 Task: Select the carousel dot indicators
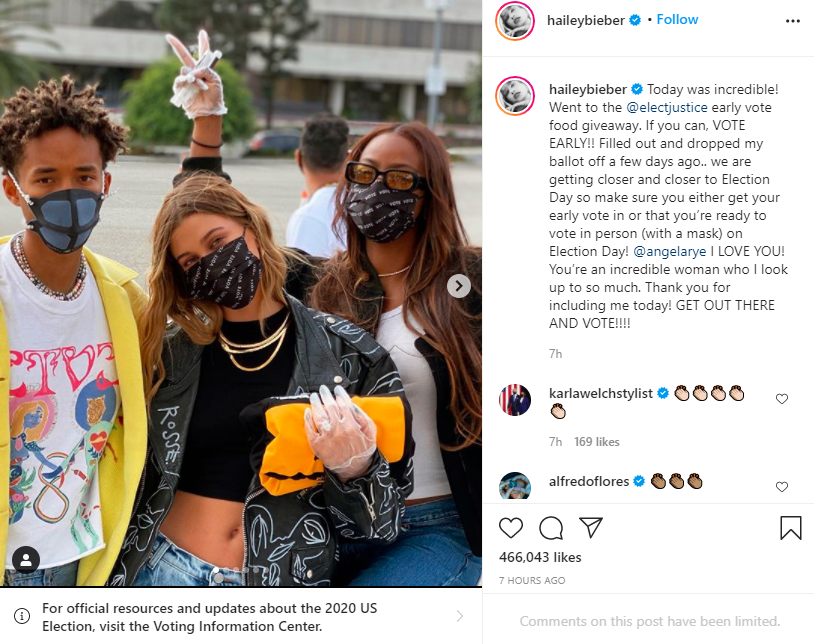pyautogui.click(x=237, y=570)
